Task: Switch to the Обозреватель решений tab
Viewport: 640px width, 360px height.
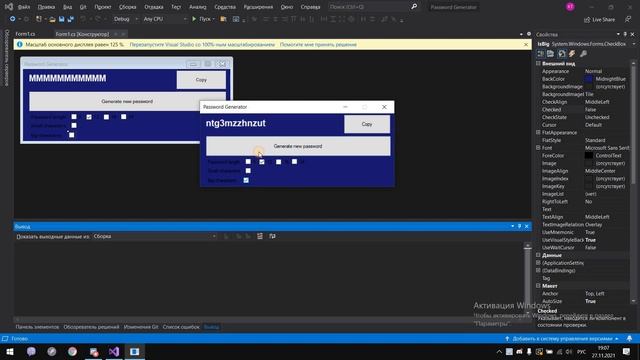Action: point(91,327)
